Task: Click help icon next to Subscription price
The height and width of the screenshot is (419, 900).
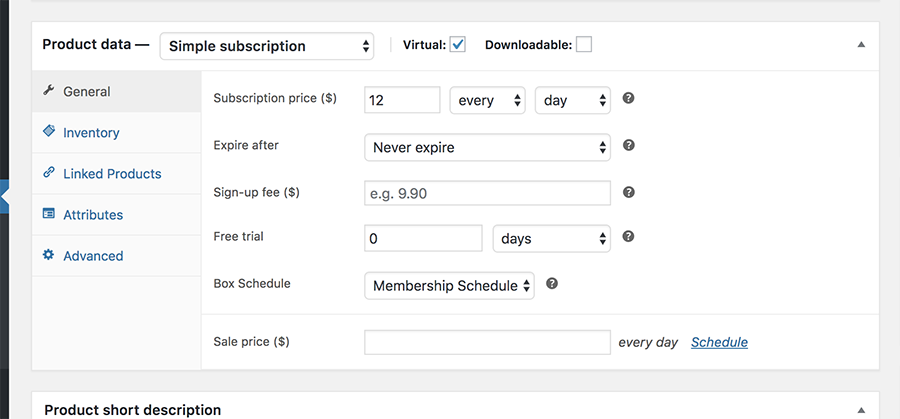Action: click(629, 98)
